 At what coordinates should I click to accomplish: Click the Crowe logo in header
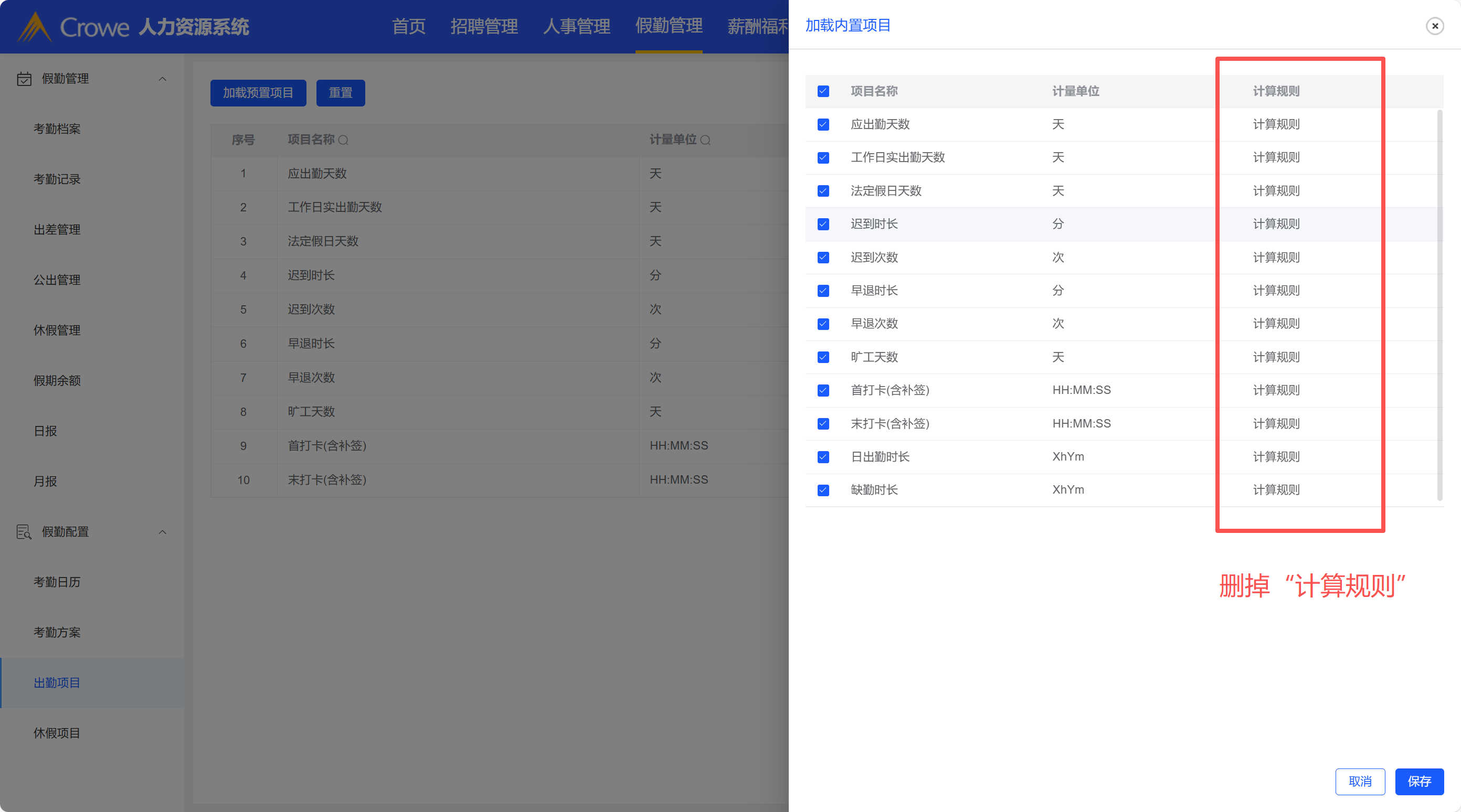point(73,27)
